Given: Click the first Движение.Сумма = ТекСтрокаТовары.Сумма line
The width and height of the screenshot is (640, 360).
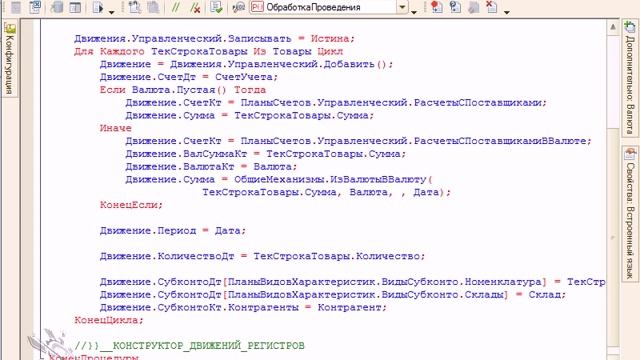Looking at the screenshot, I should (x=250, y=116).
